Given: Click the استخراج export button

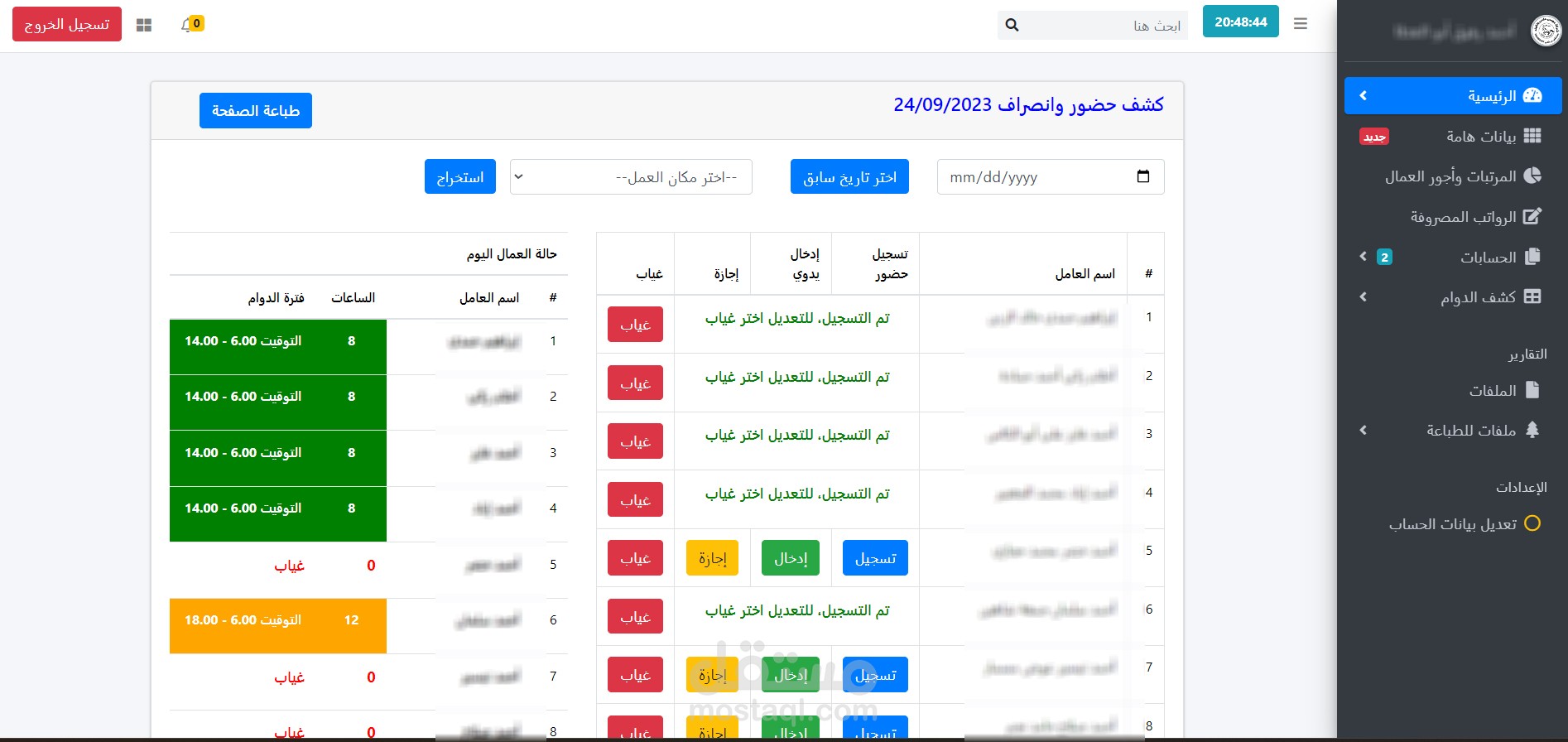Looking at the screenshot, I should [460, 177].
